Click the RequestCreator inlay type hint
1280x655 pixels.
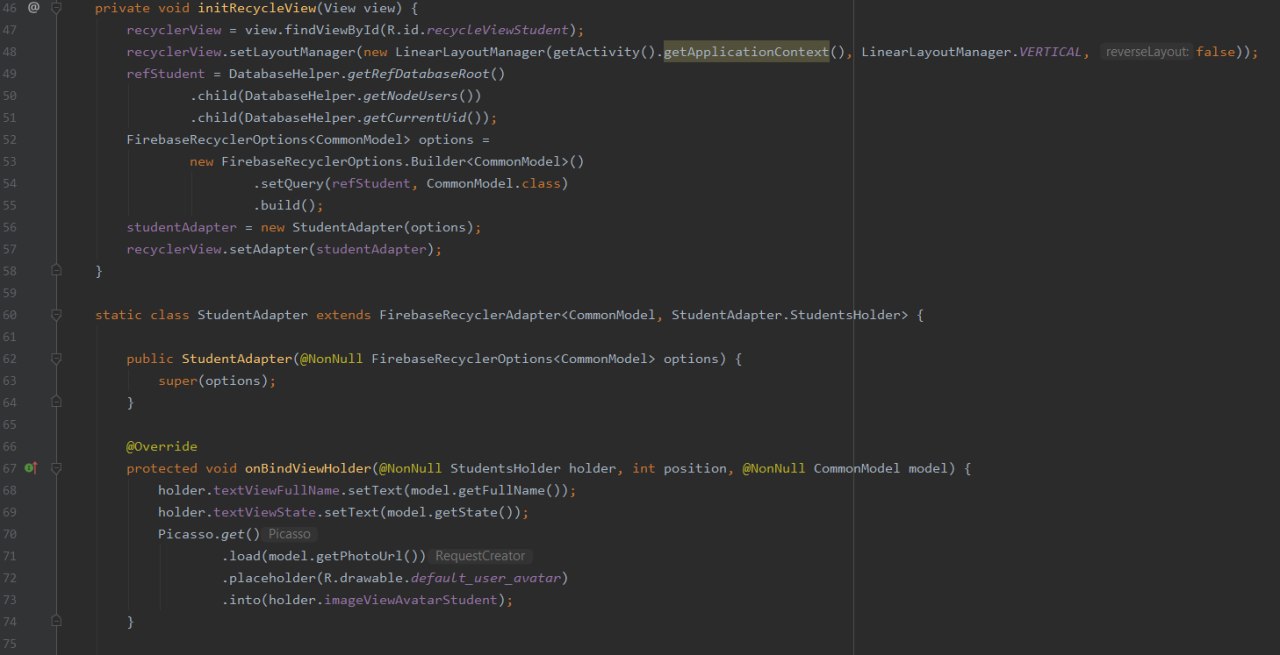tap(481, 556)
